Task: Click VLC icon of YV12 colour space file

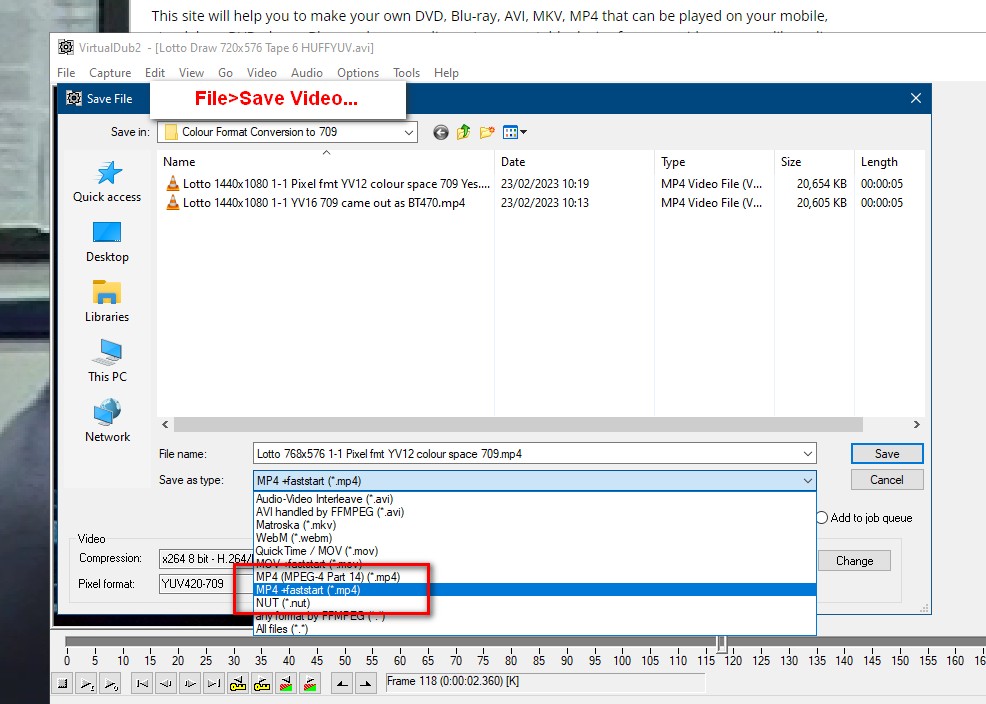Action: (172, 184)
